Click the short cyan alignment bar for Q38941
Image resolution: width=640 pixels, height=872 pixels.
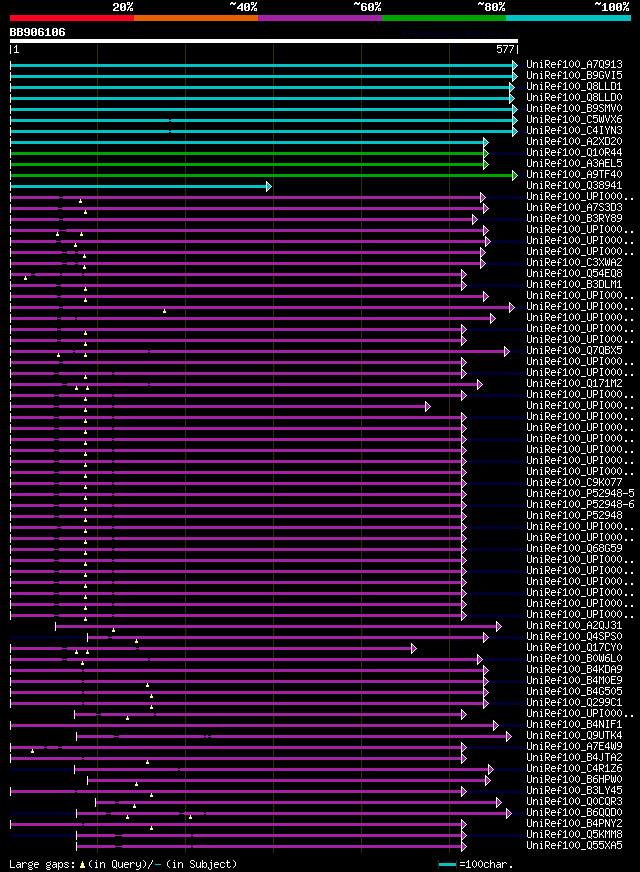click(x=141, y=186)
